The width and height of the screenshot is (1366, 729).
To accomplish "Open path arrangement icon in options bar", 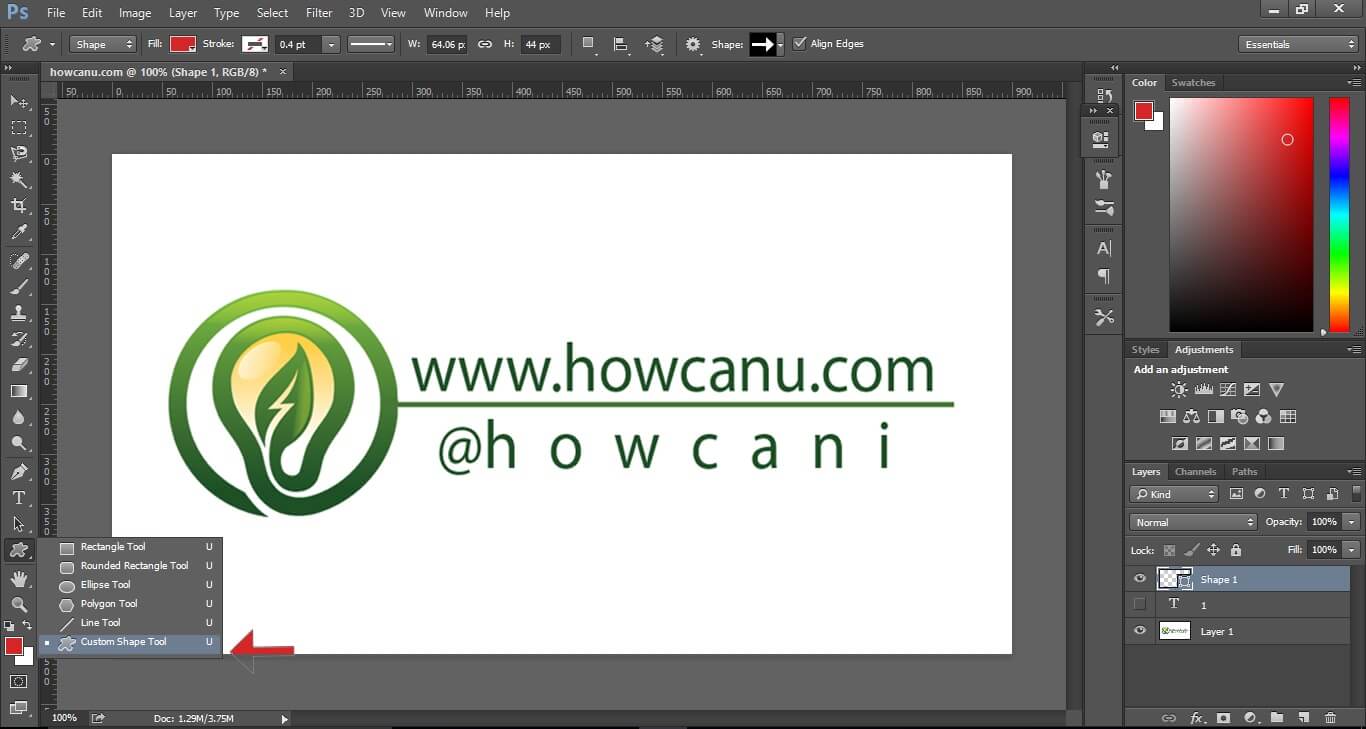I will [654, 44].
